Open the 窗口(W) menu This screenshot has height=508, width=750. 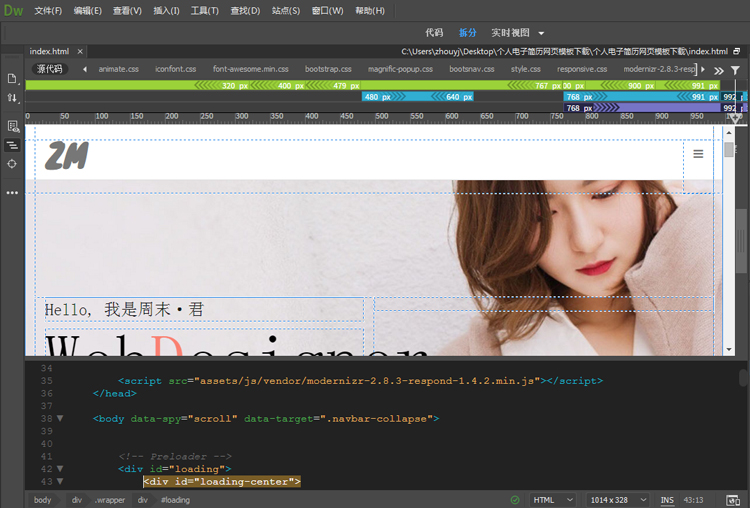click(x=328, y=11)
